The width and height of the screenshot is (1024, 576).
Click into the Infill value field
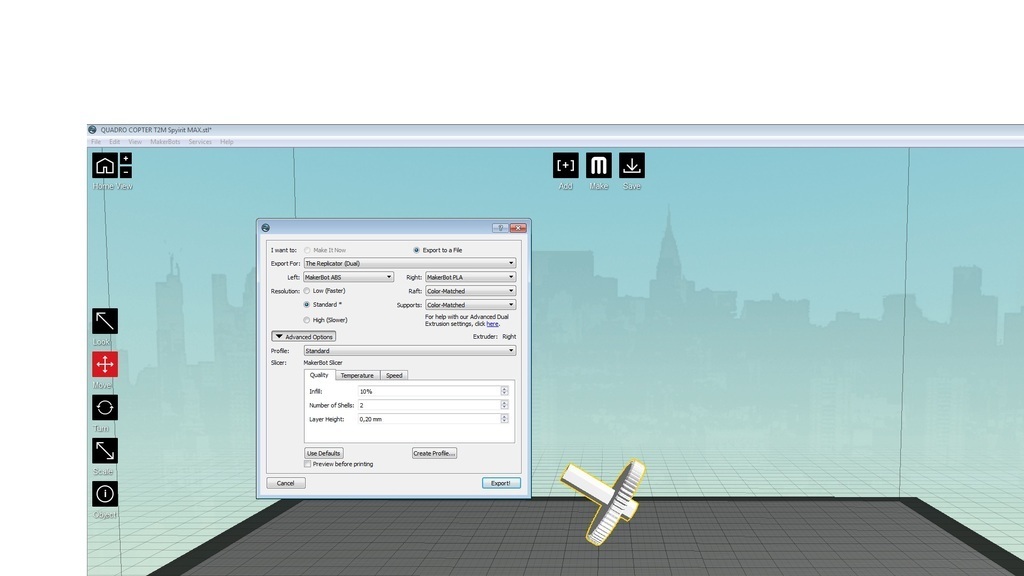click(429, 391)
